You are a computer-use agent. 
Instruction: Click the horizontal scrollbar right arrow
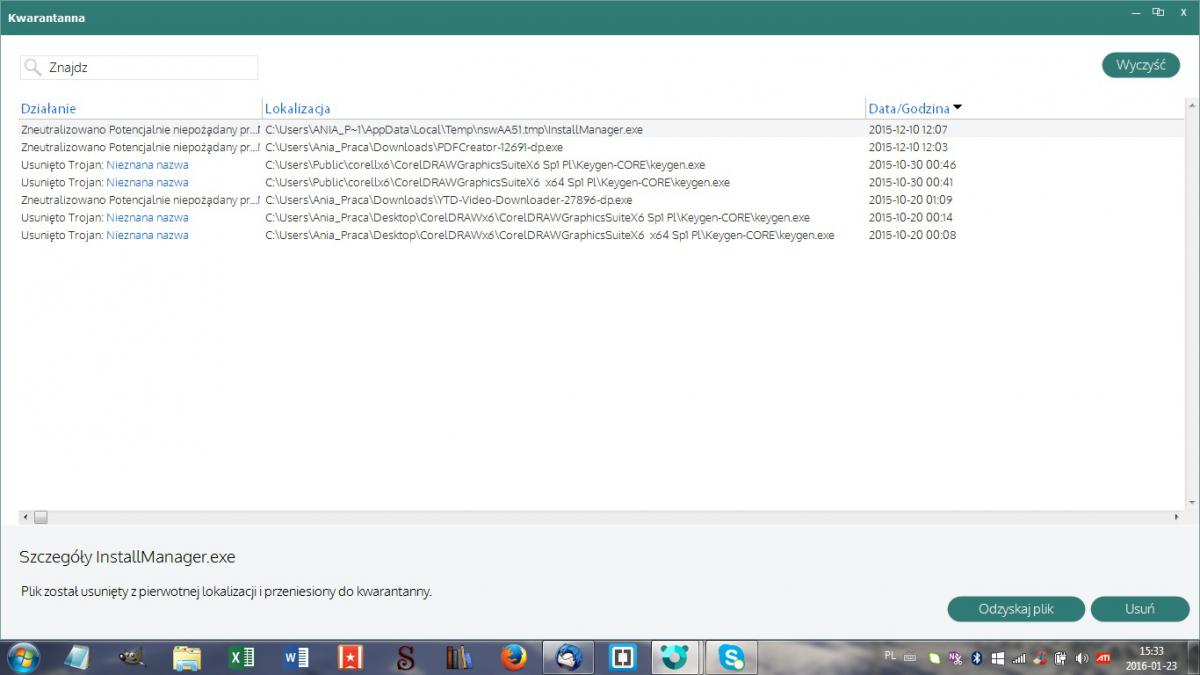point(1177,517)
